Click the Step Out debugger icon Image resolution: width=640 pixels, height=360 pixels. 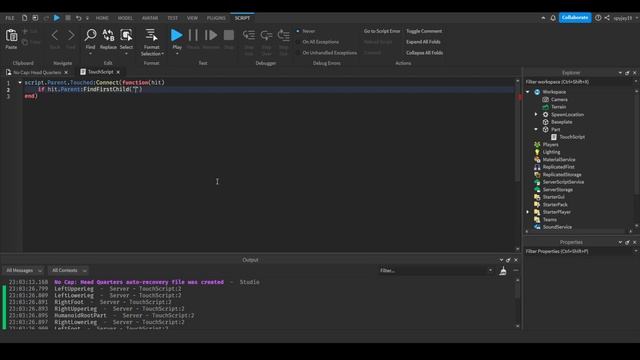(x=284, y=36)
